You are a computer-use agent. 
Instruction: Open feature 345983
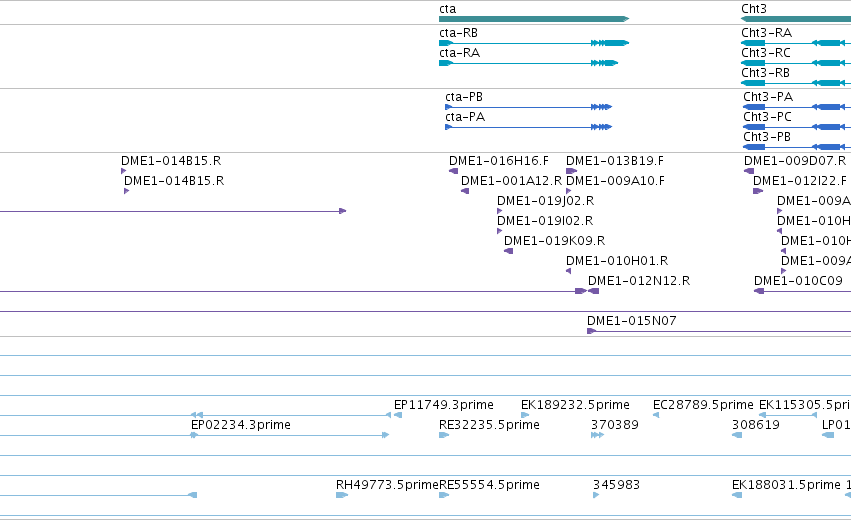[617, 485]
